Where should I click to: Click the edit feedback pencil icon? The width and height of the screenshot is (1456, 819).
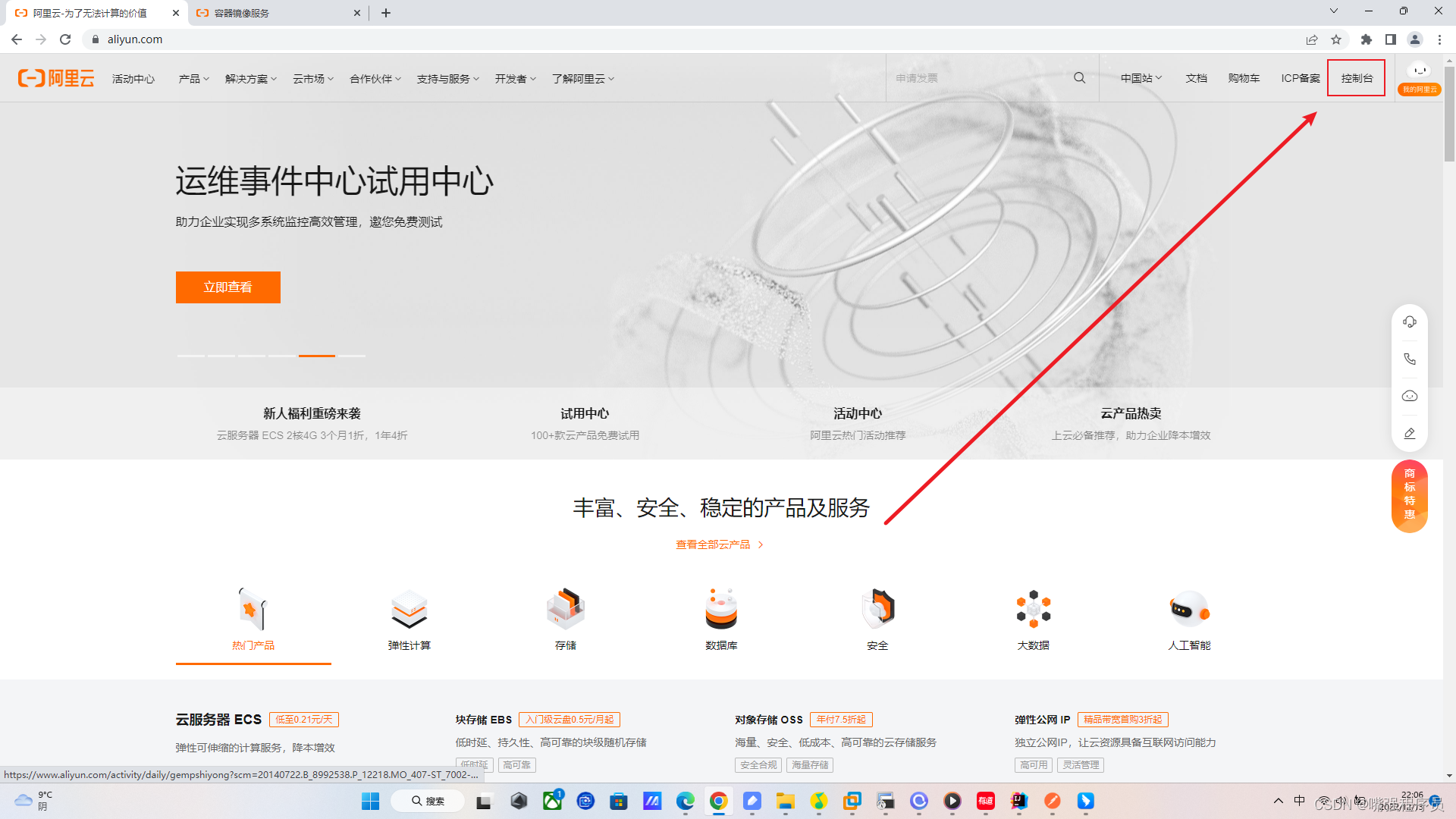[1409, 434]
